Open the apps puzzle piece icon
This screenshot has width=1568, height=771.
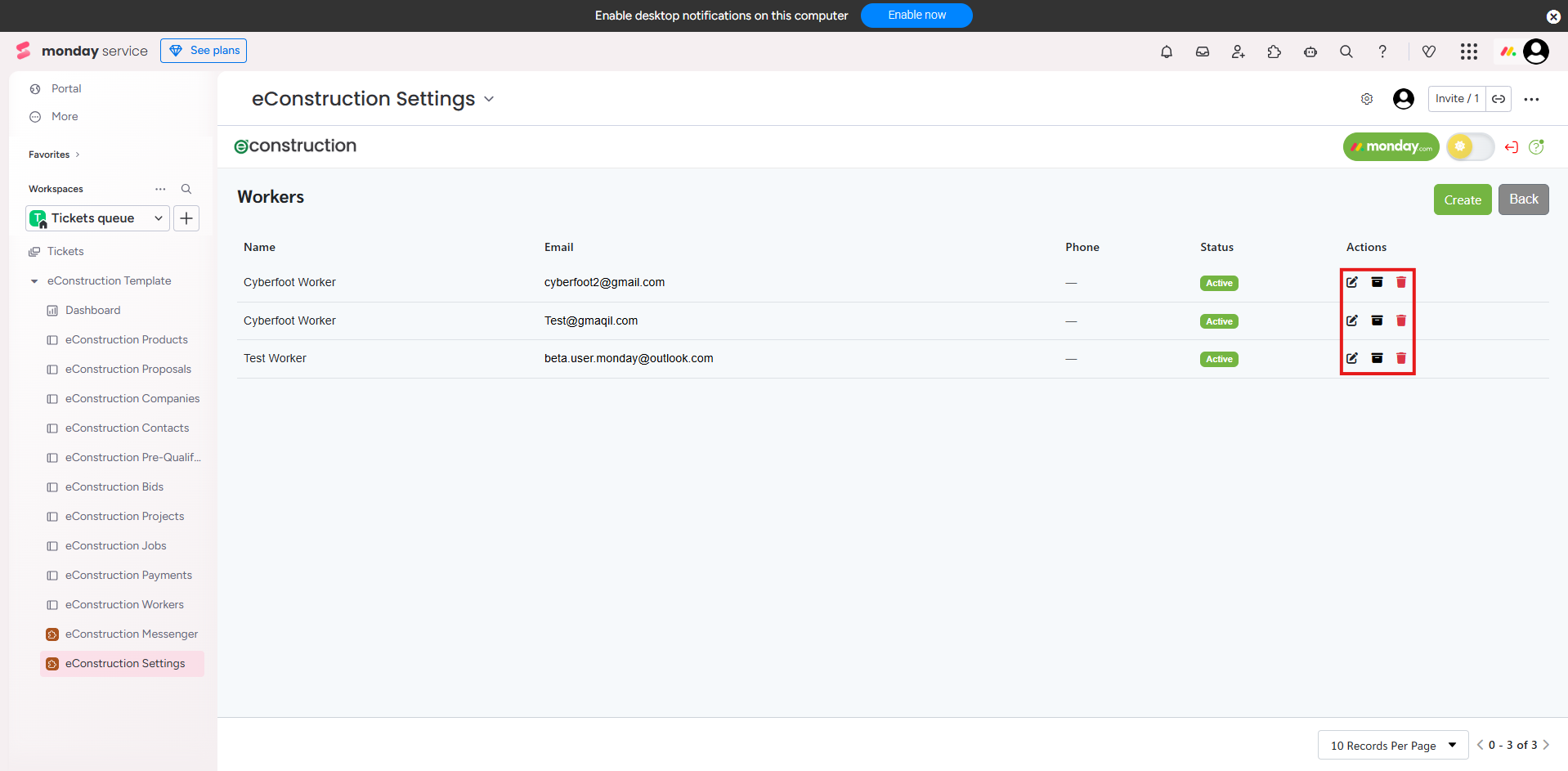pos(1275,52)
